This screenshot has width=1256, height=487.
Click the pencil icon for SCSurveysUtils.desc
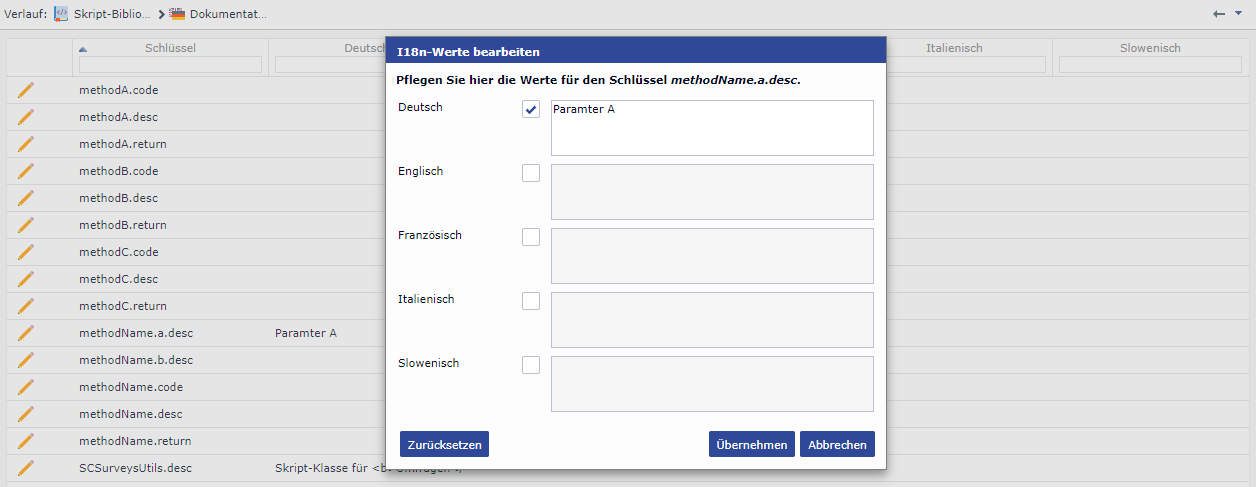tap(26, 468)
